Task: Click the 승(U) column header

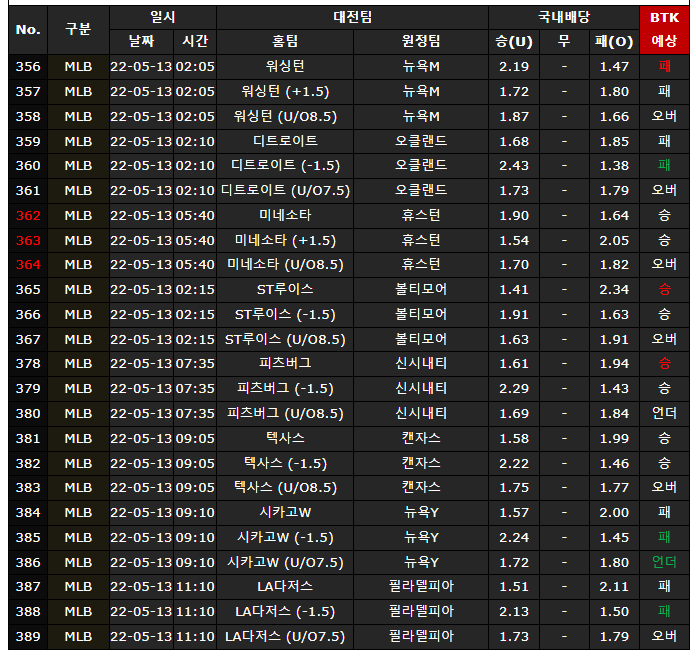Action: click(x=514, y=42)
